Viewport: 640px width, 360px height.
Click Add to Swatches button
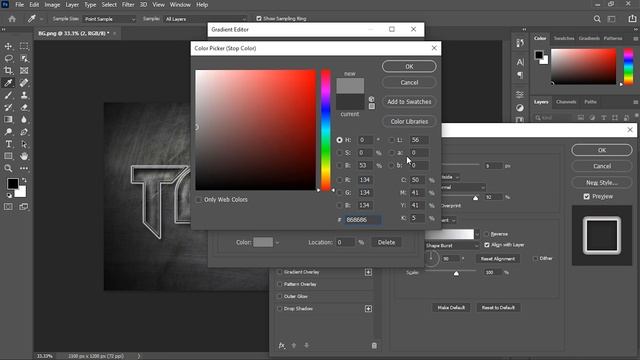409,102
